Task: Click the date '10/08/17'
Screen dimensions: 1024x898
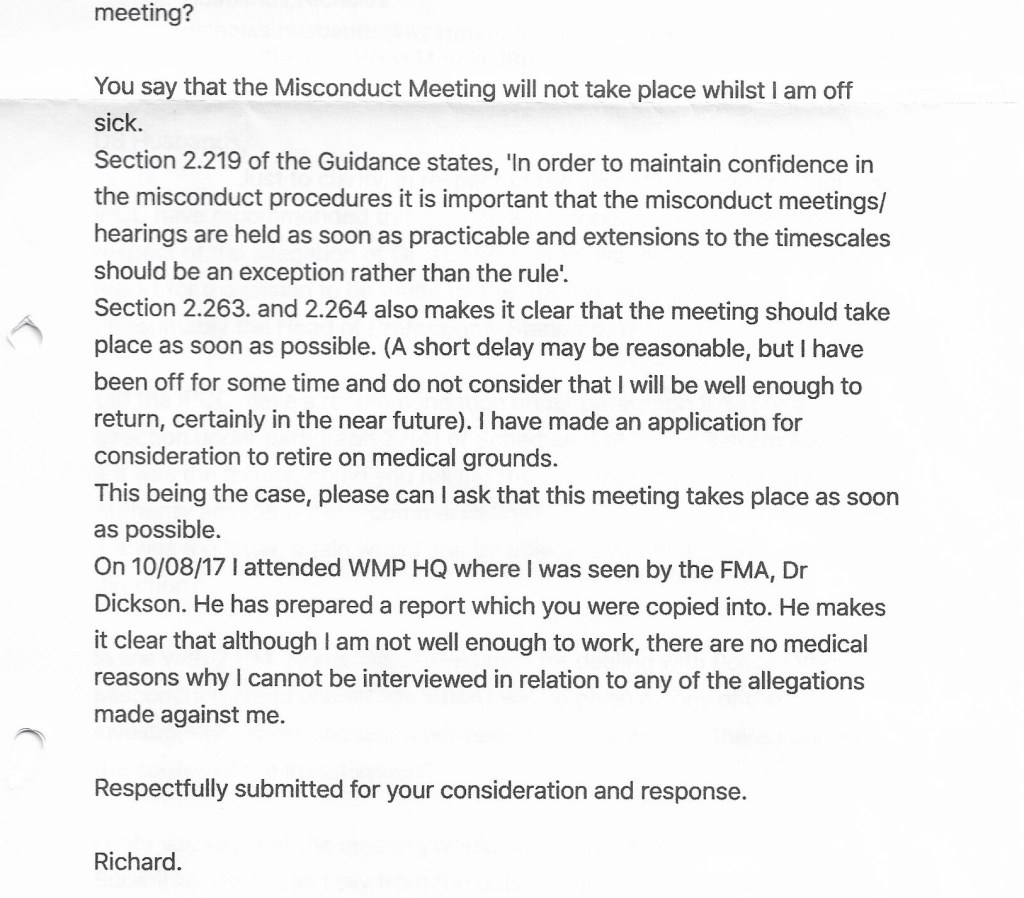Action: coord(161,570)
